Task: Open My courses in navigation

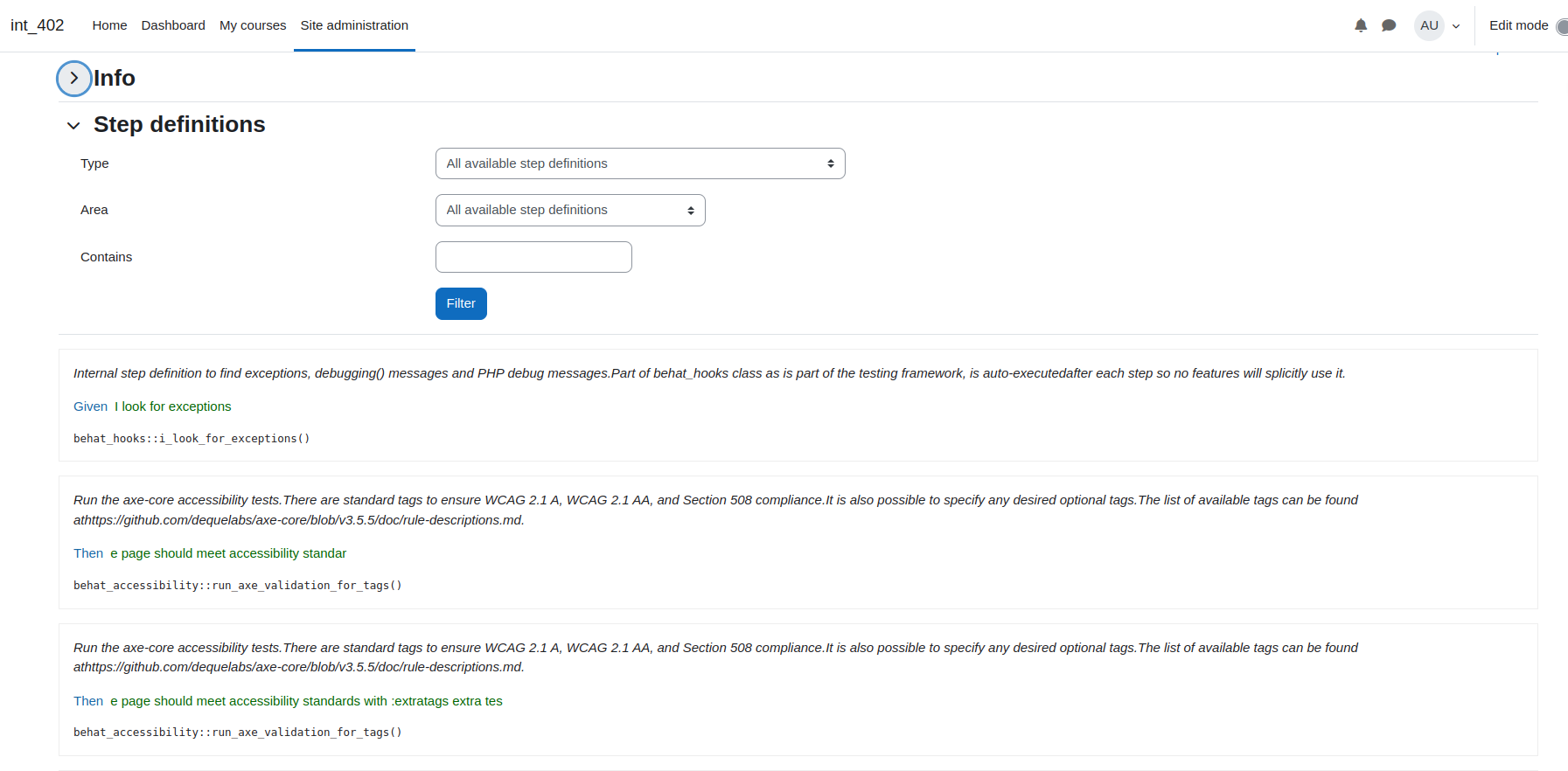Action: pos(253,25)
